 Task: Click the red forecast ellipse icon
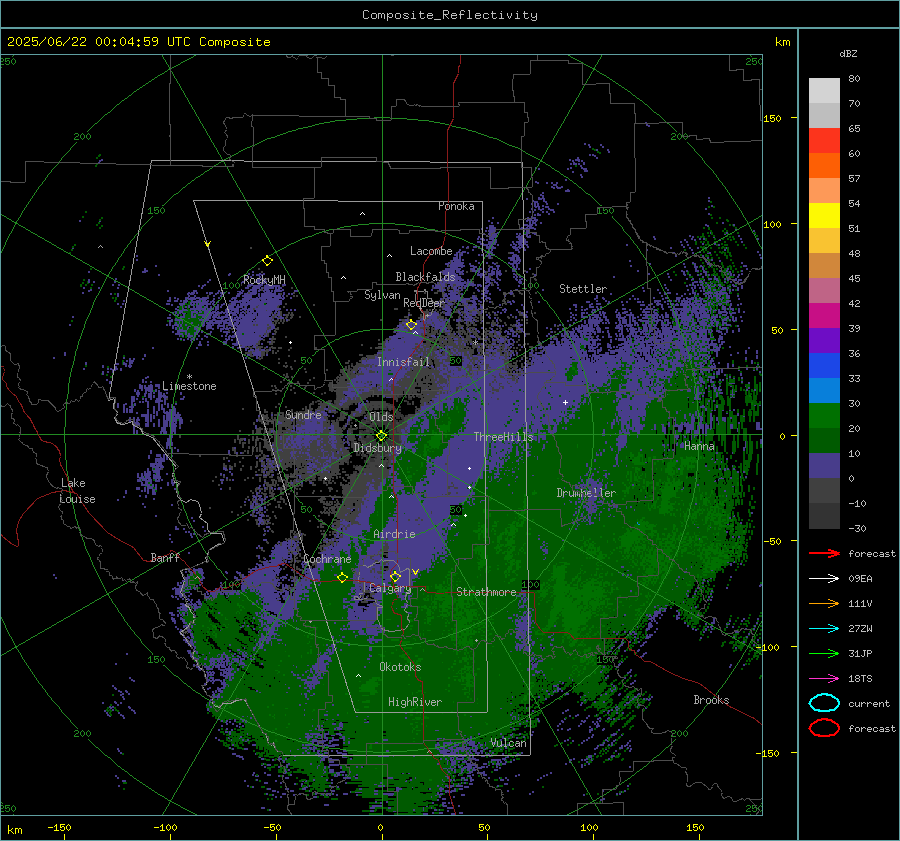point(824,728)
